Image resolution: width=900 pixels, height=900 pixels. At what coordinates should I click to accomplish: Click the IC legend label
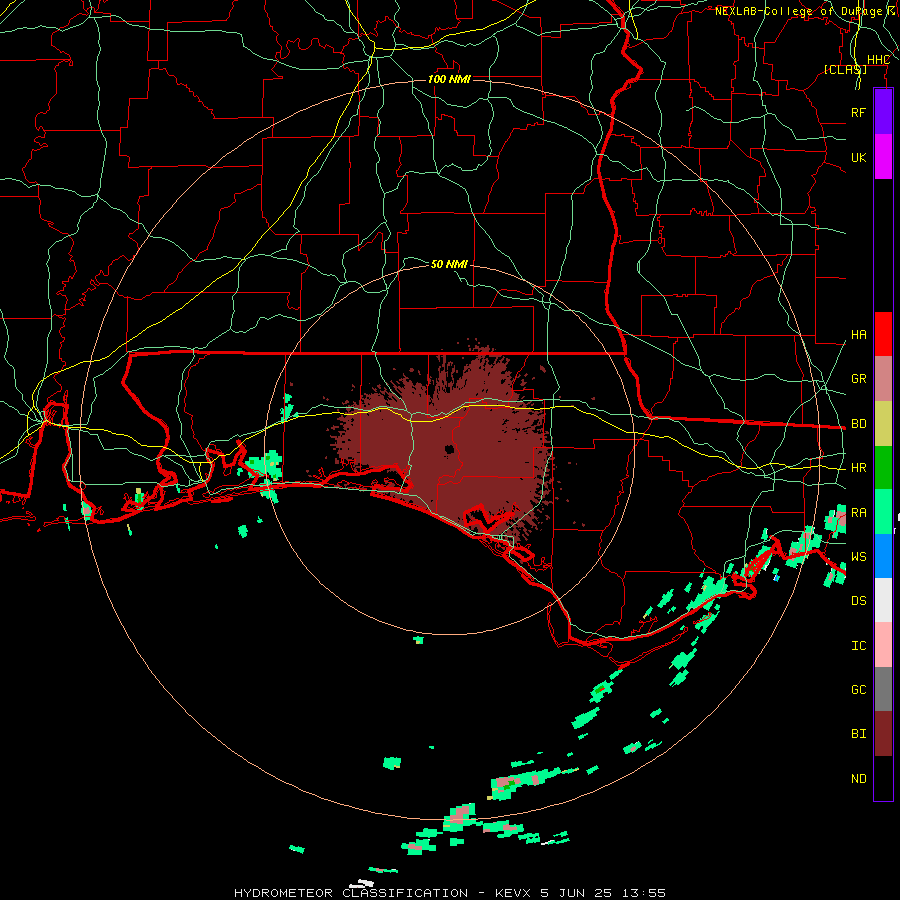coord(858,646)
